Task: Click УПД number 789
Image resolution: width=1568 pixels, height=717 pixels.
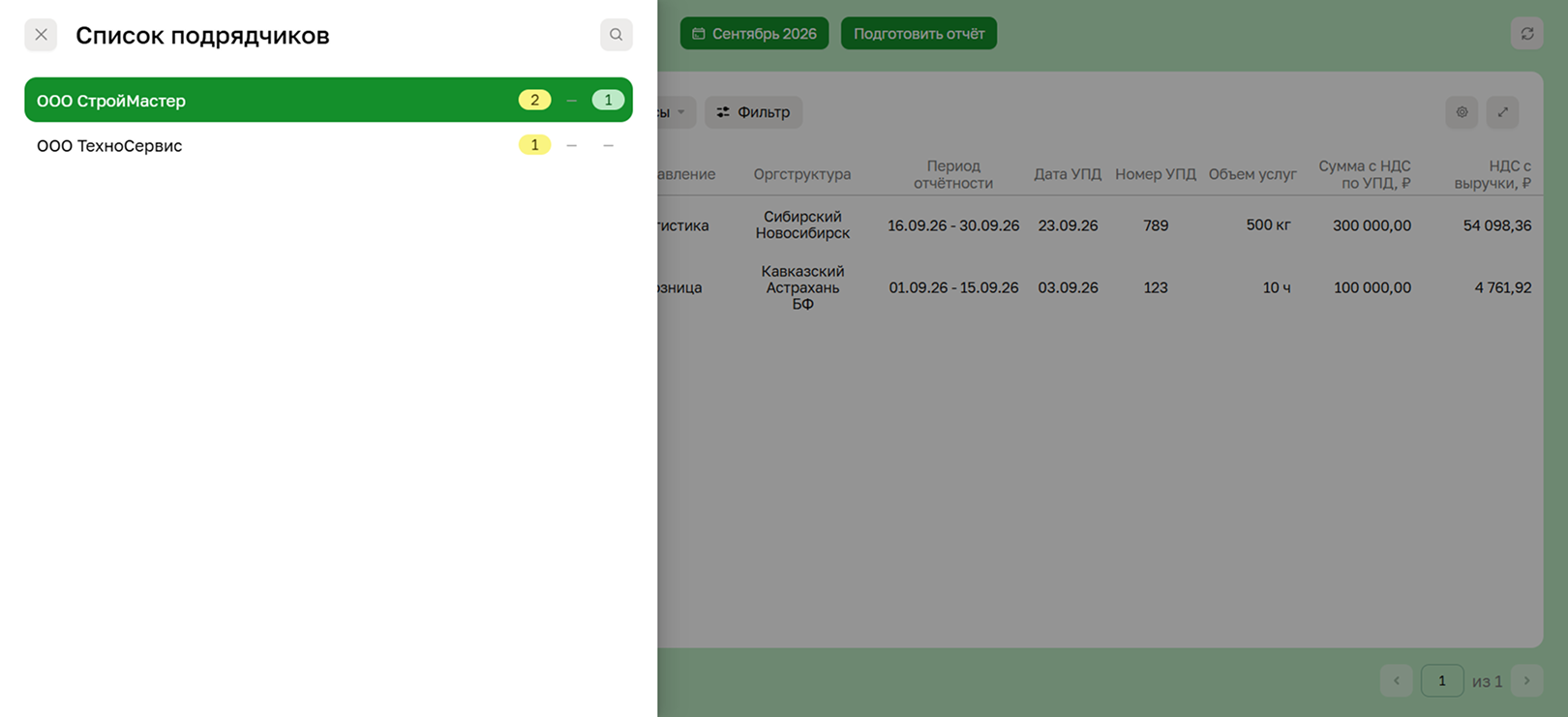Action: 1156,225
